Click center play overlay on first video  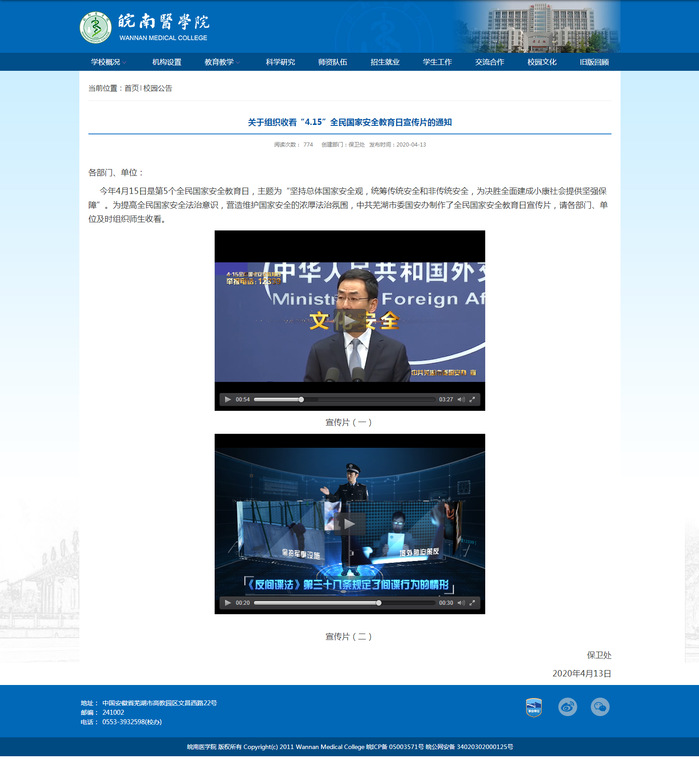[x=349, y=320]
